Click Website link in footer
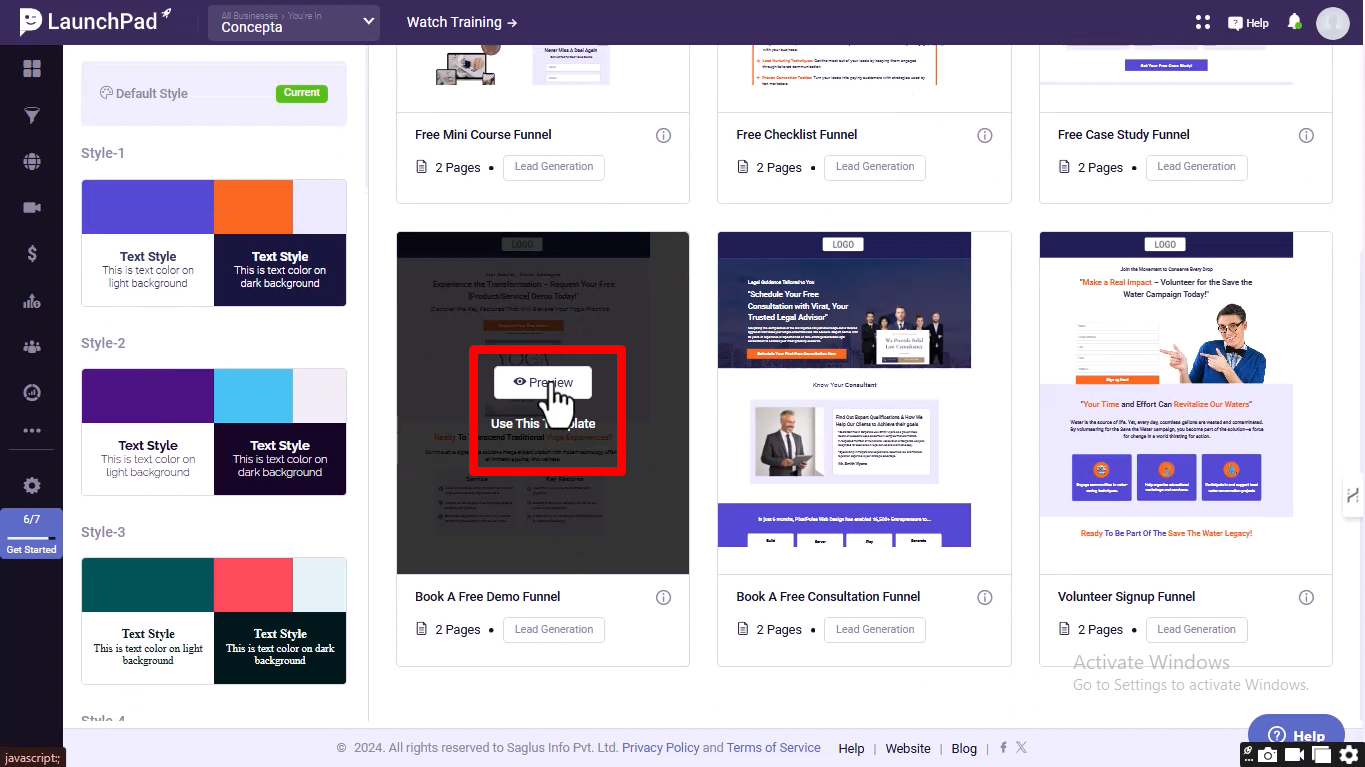Screen dimensions: 1365x767 (x=908, y=748)
